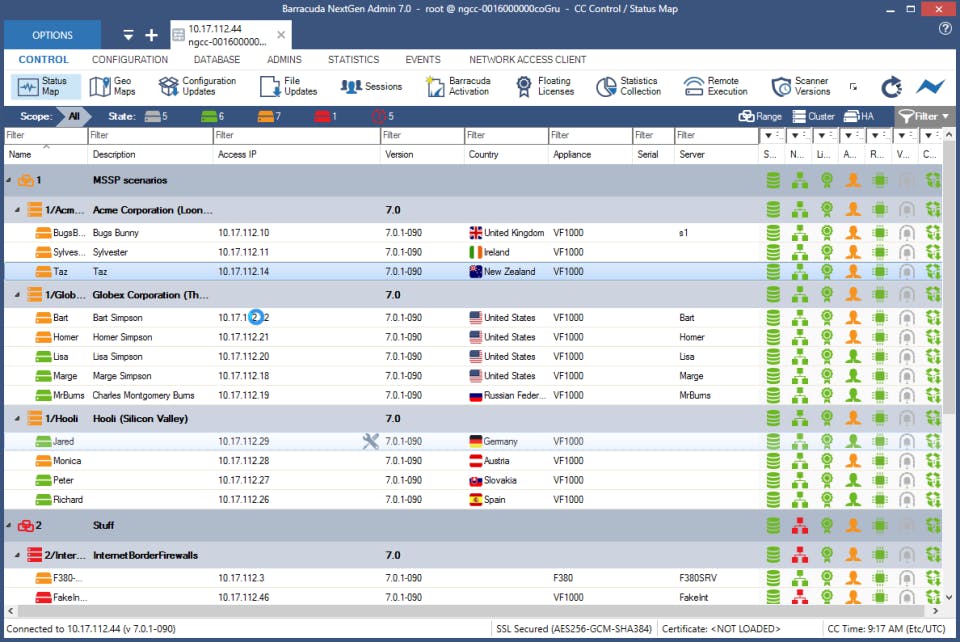Switch to the CONFIGURATION tab

coord(130,60)
